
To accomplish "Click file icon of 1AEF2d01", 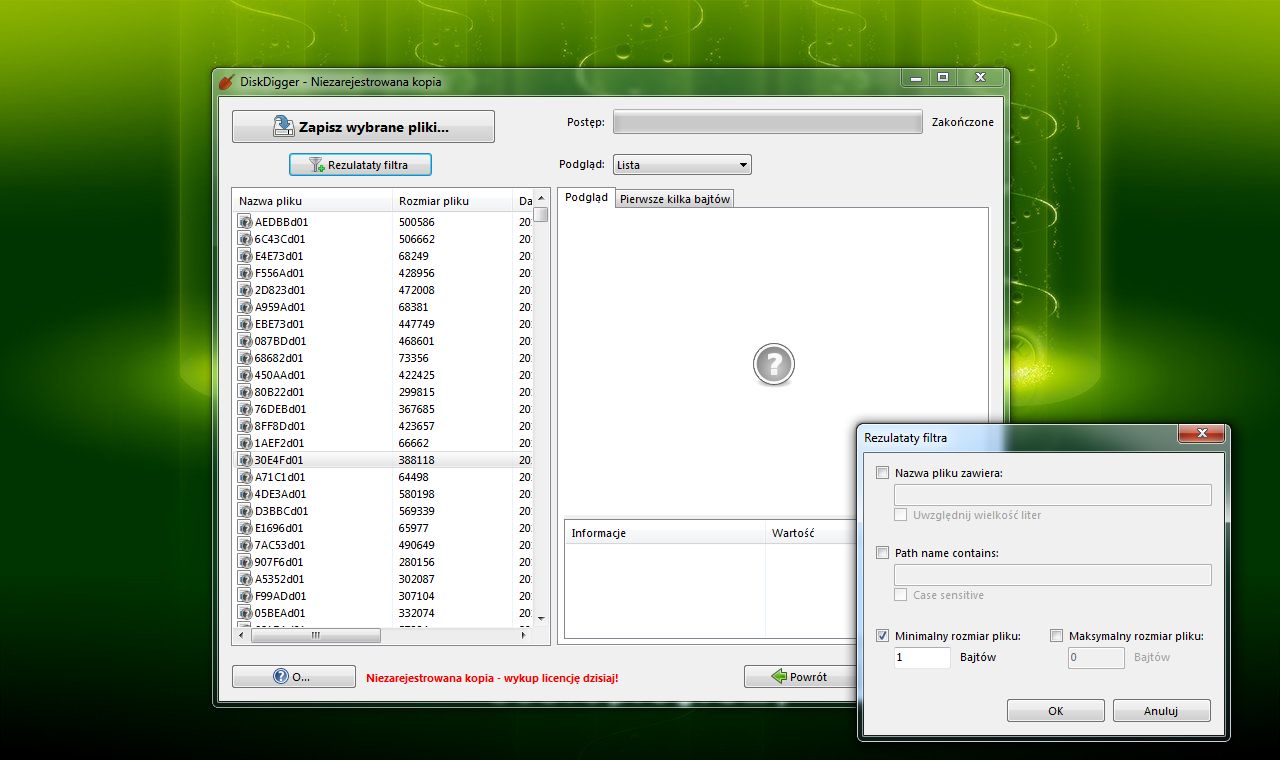I will point(245,443).
